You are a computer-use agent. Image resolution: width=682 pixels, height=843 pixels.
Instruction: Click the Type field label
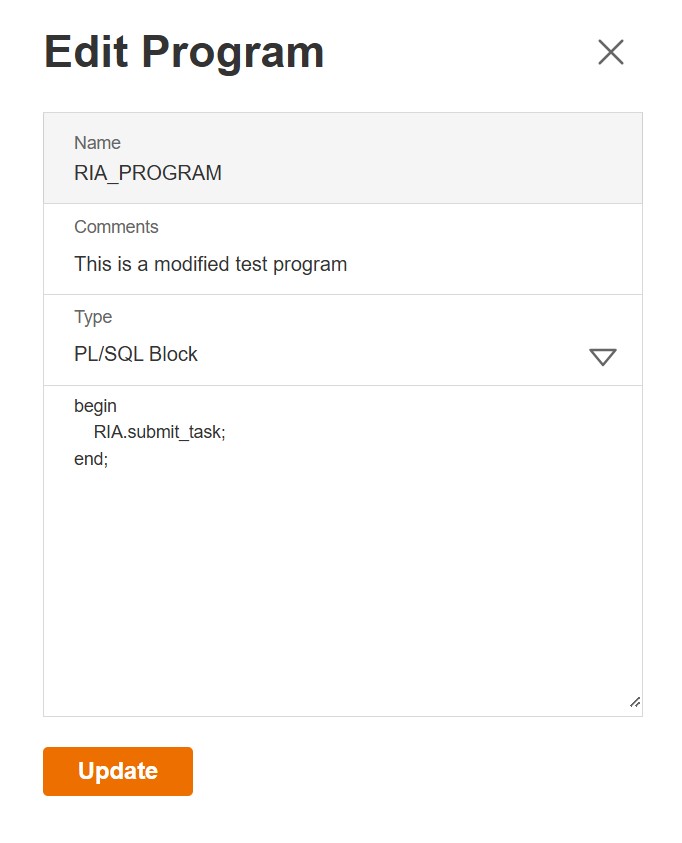click(93, 317)
